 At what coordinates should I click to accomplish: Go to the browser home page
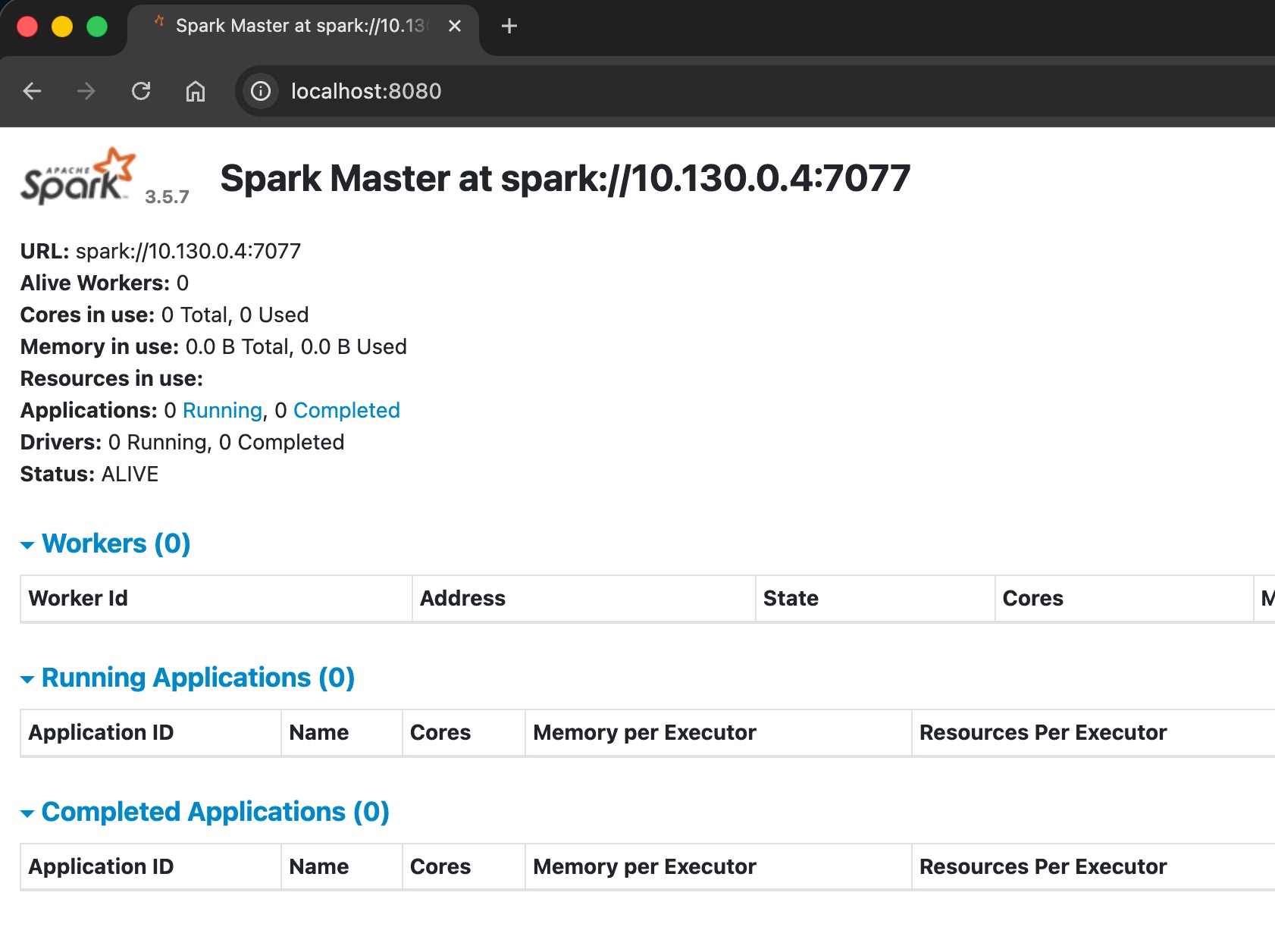coord(196,92)
